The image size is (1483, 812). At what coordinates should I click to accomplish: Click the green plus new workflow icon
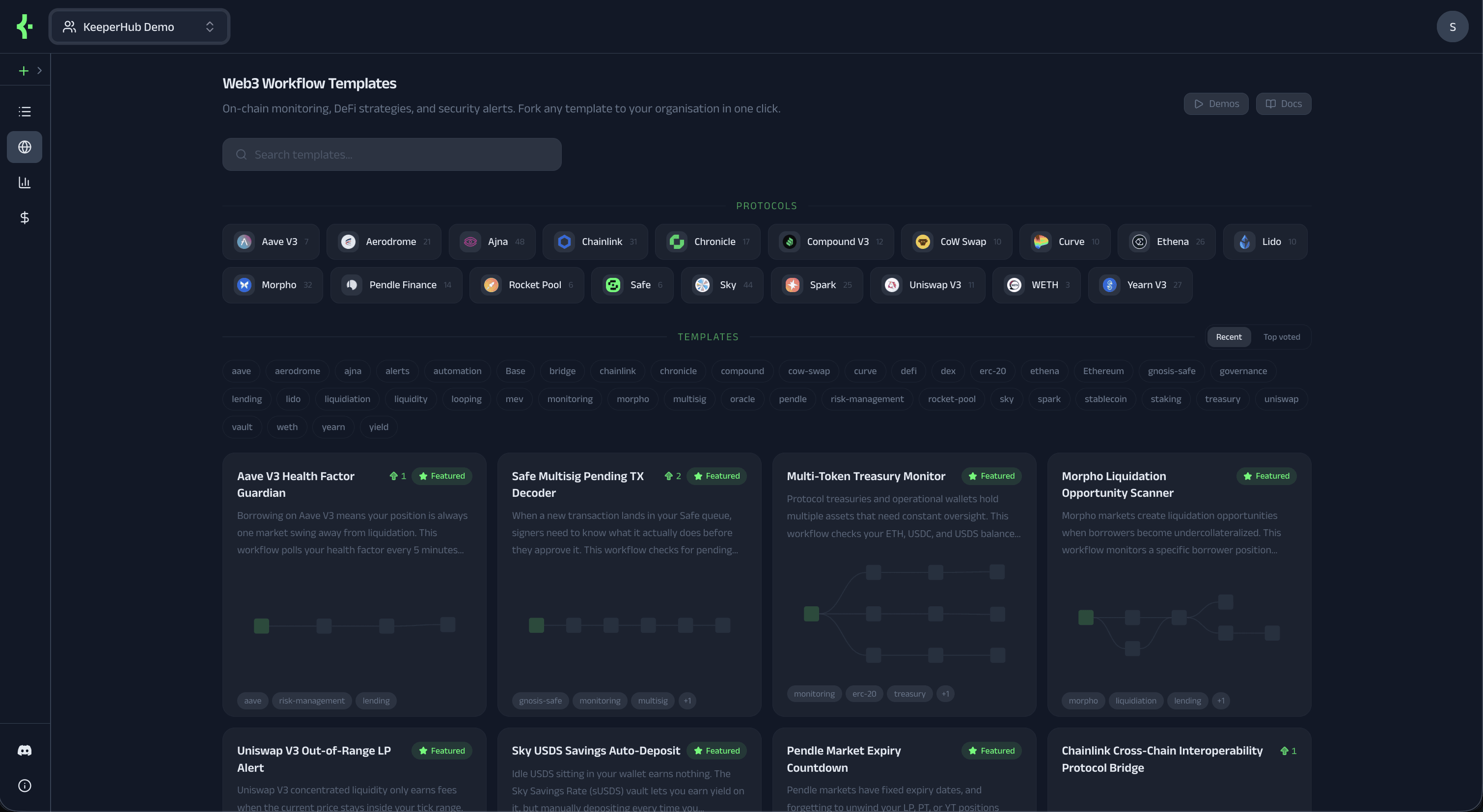24,70
